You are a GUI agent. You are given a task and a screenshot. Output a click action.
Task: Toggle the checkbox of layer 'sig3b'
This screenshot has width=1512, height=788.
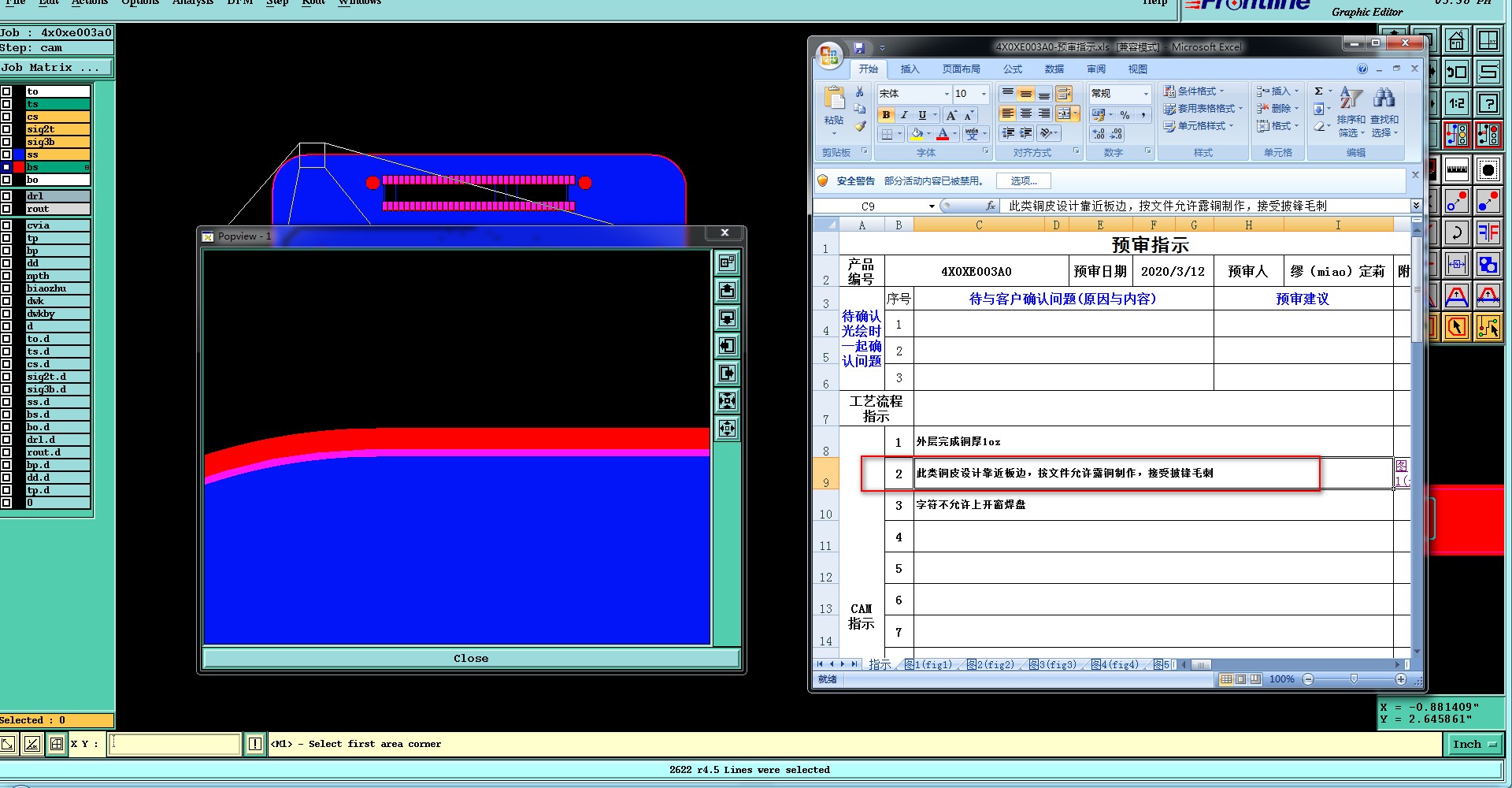click(x=6, y=142)
